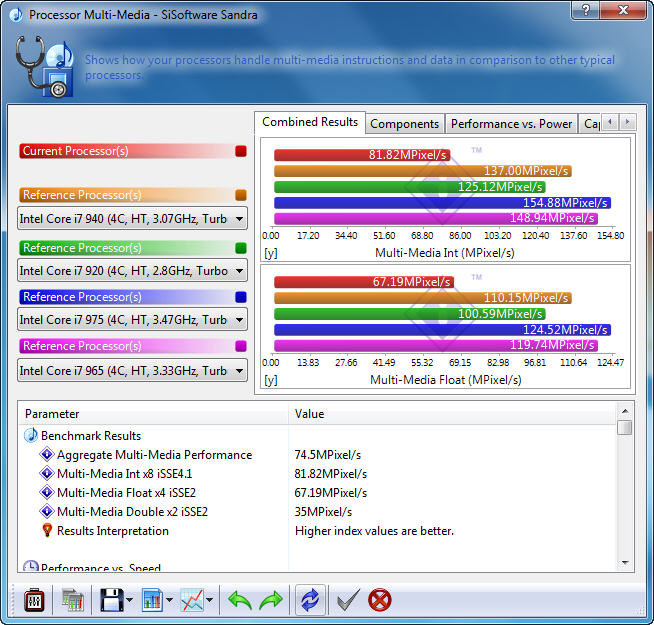This screenshot has height=625, width=654.
Task: Select the Multi-Media Float x4 iSSE2 row
Action: (x=318, y=493)
